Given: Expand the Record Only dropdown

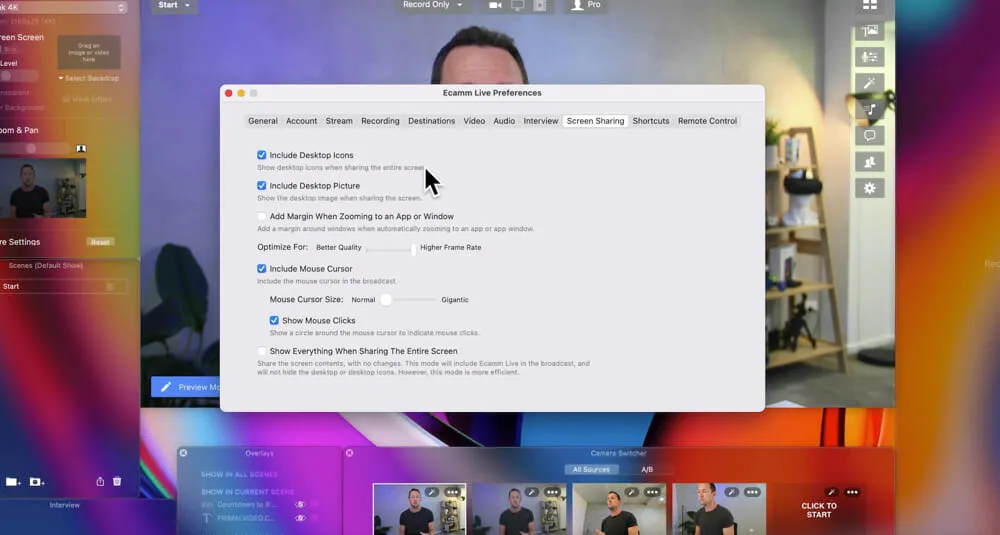Looking at the screenshot, I should click(x=433, y=5).
